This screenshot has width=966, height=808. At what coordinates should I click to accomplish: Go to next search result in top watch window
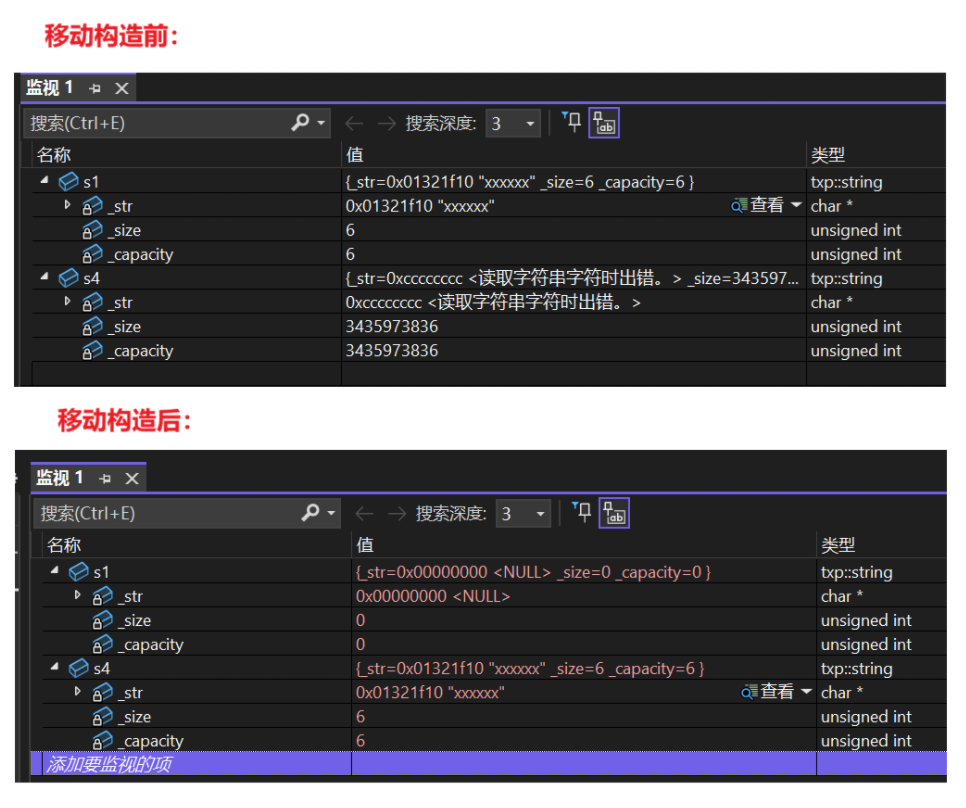click(386, 124)
